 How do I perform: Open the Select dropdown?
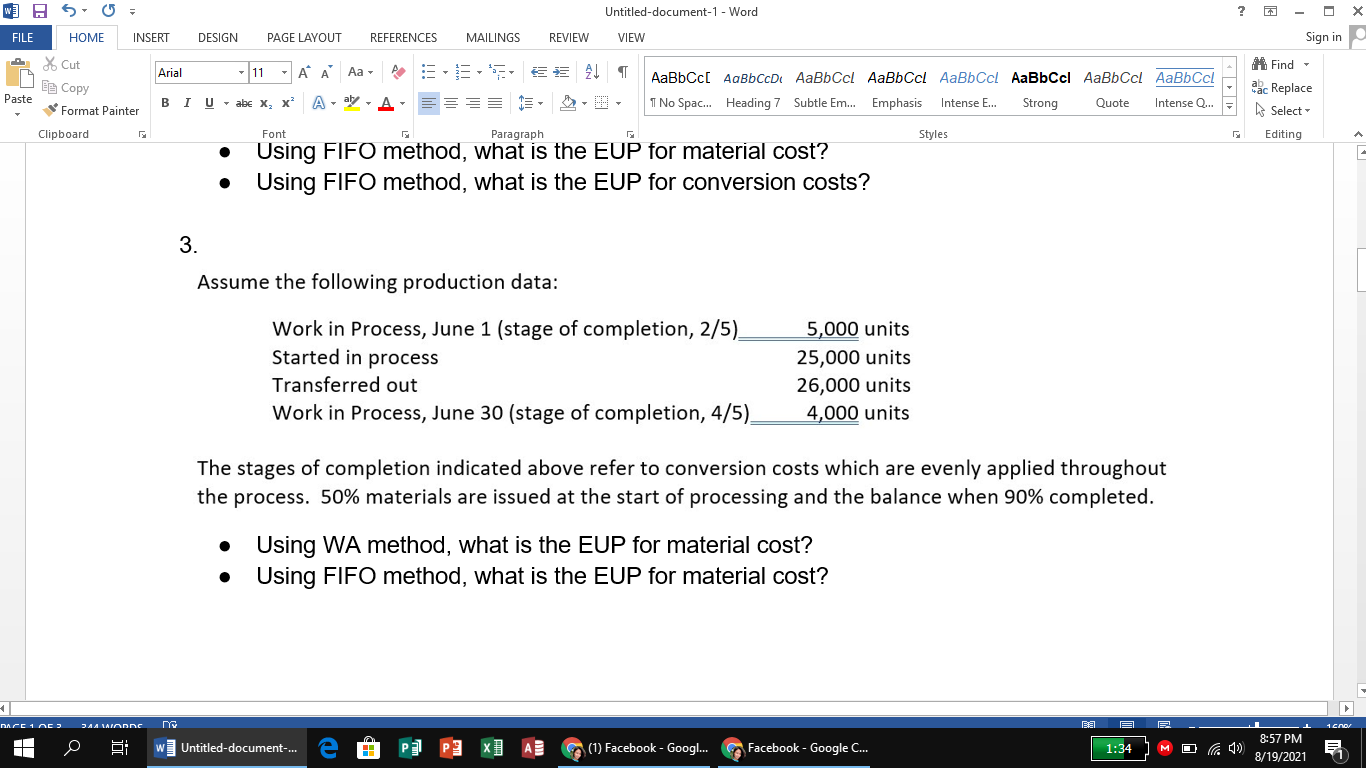tap(1283, 111)
